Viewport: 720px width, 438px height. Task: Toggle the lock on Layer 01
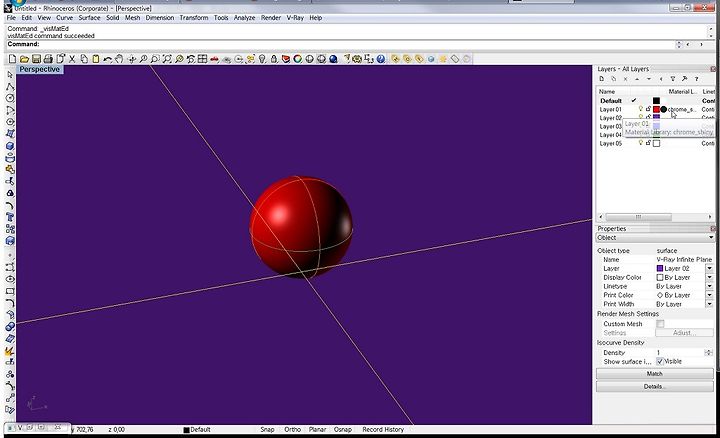pyautogui.click(x=648, y=109)
